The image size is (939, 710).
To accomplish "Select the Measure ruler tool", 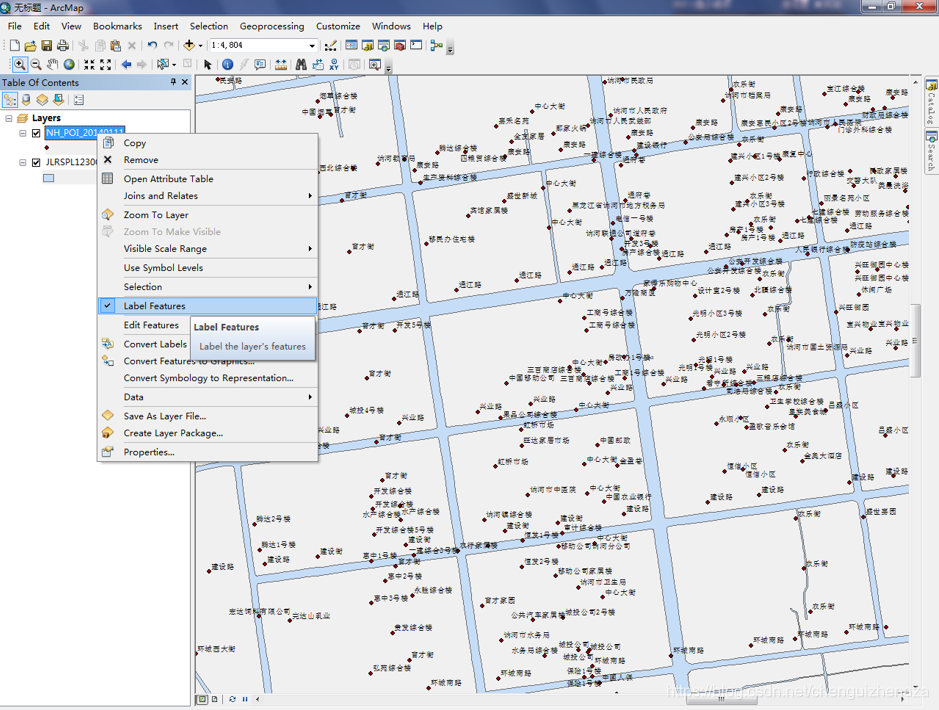I will coord(281,65).
